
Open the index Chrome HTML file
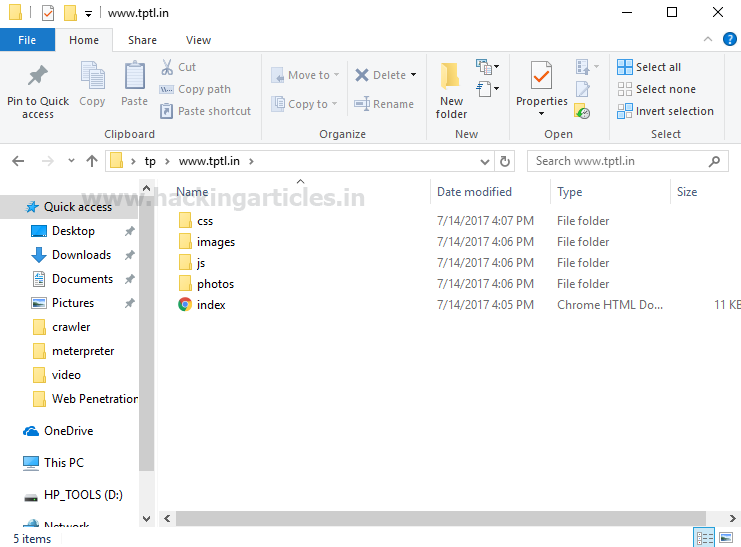tap(211, 305)
